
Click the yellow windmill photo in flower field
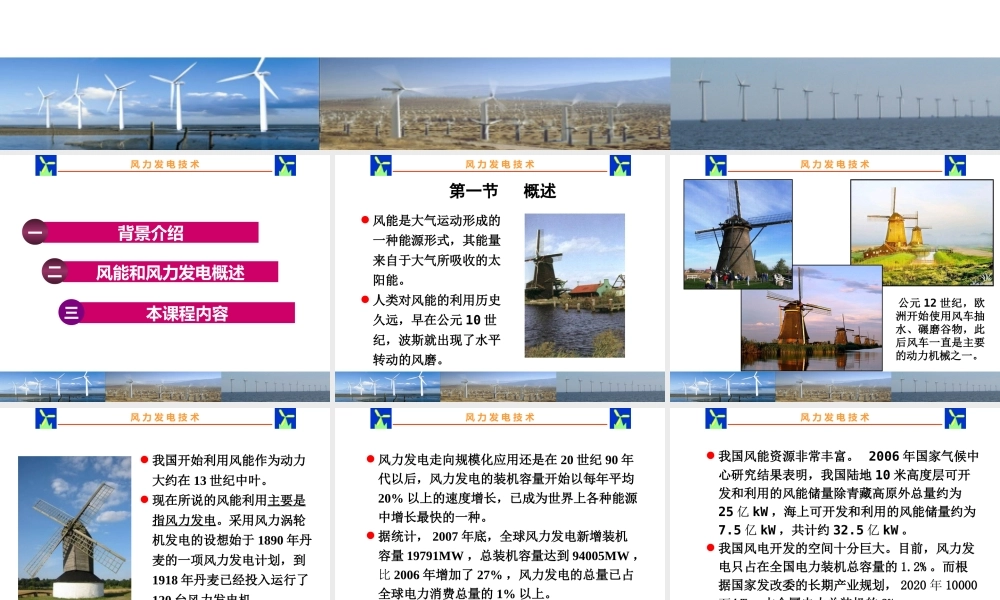pyautogui.click(x=921, y=232)
